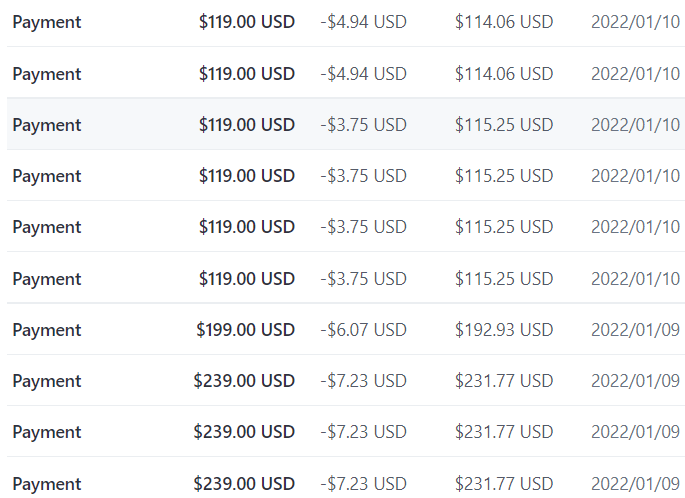Click Payment label in the topmost row
This screenshot has width=685, height=498.
(x=47, y=22)
